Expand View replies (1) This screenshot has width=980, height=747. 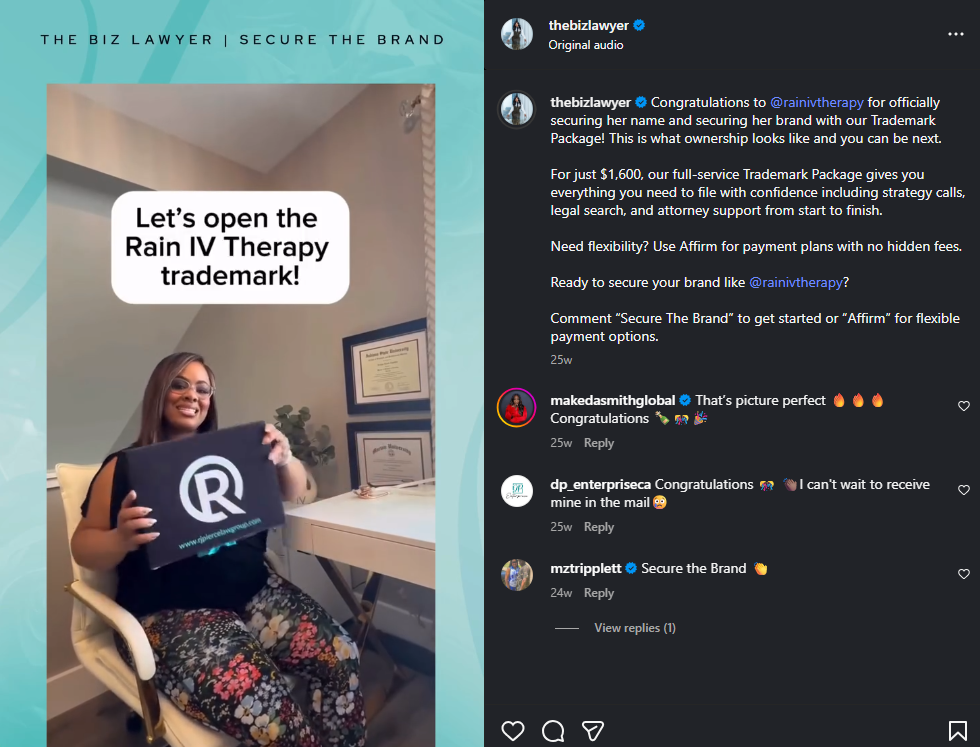point(634,628)
